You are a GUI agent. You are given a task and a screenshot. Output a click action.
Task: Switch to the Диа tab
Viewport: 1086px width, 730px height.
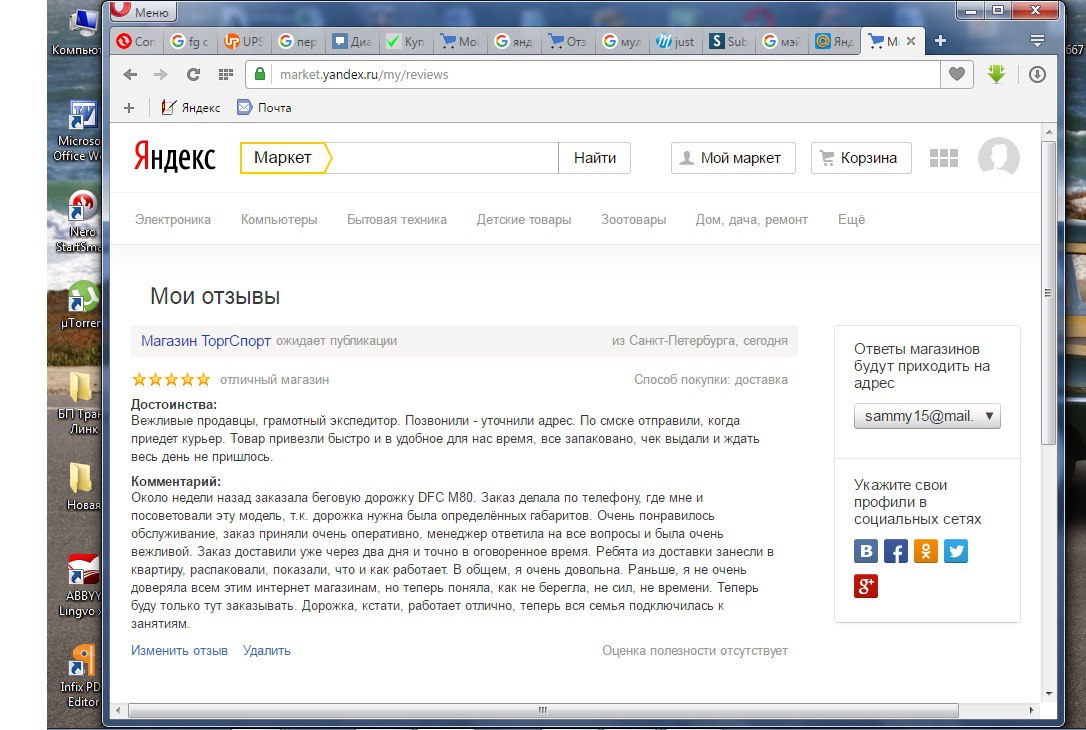(x=352, y=42)
